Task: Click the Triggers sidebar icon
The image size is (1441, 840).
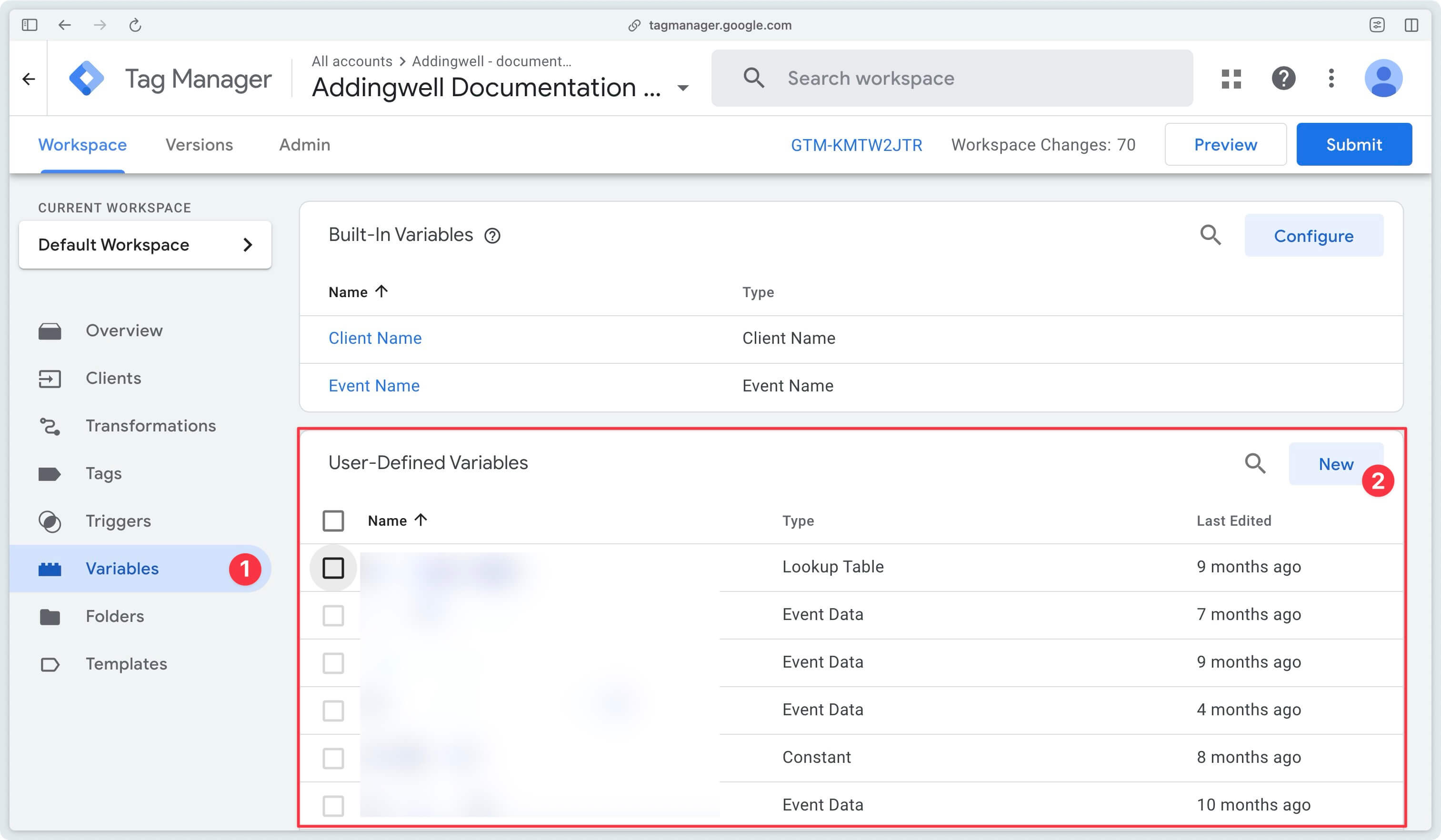Action: (50, 521)
